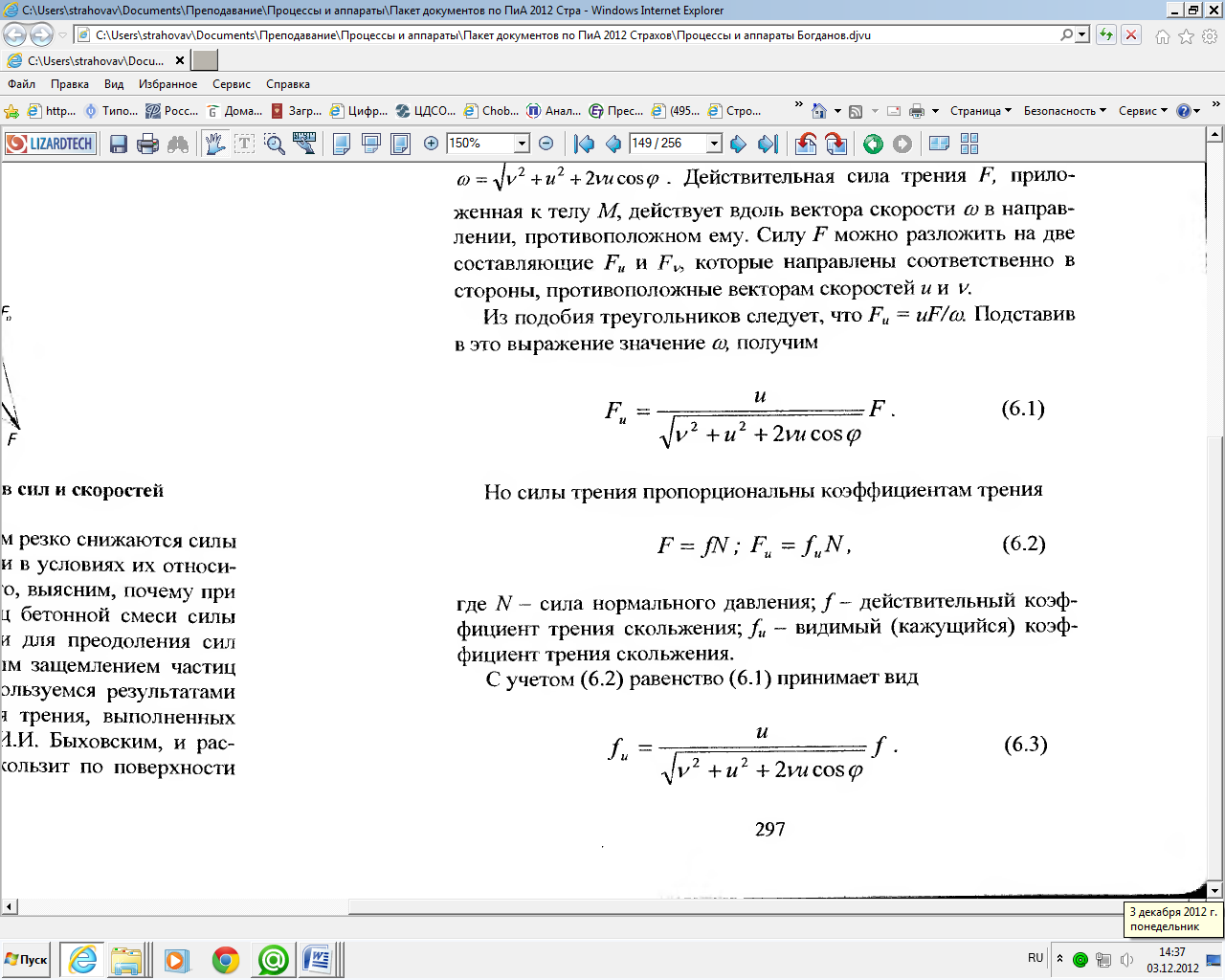This screenshot has width=1225, height=980.
Task: Open the Chob... favorites link
Action: pyautogui.click(x=492, y=111)
